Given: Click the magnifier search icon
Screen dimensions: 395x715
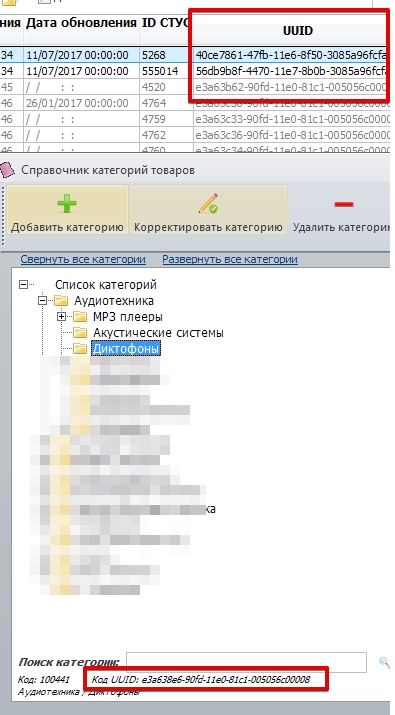Looking at the screenshot, I should coord(384,662).
